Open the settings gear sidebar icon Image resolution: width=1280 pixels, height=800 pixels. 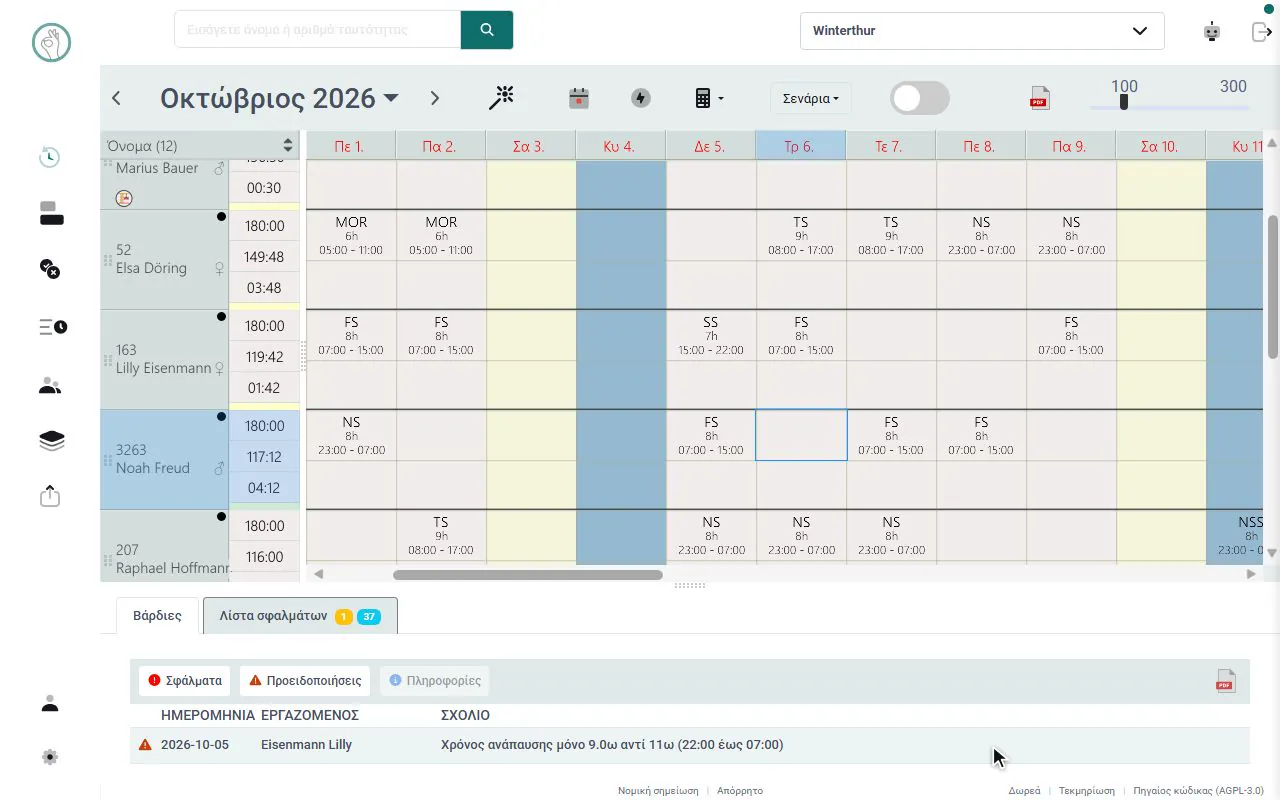coord(50,757)
